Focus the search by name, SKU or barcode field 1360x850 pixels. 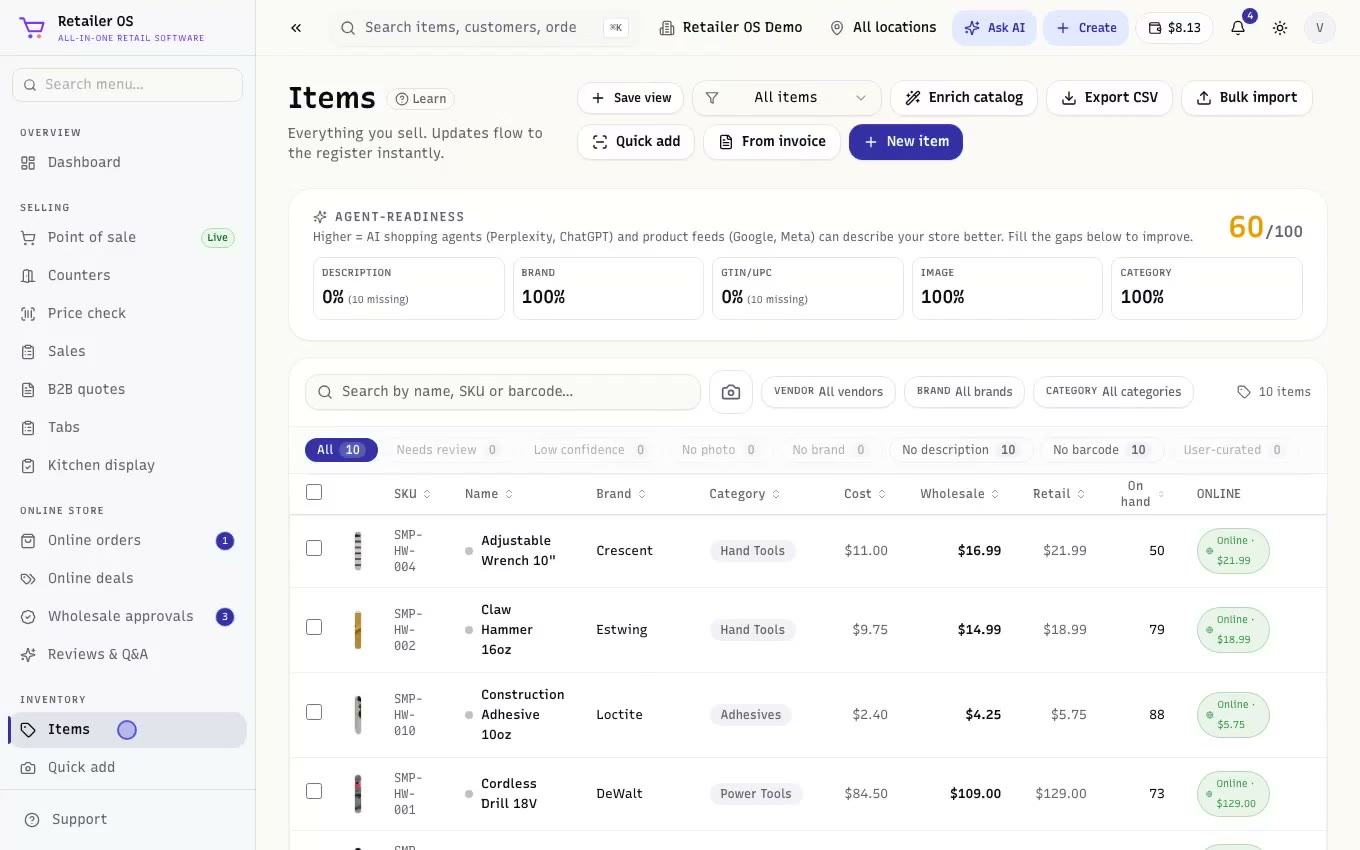click(503, 392)
